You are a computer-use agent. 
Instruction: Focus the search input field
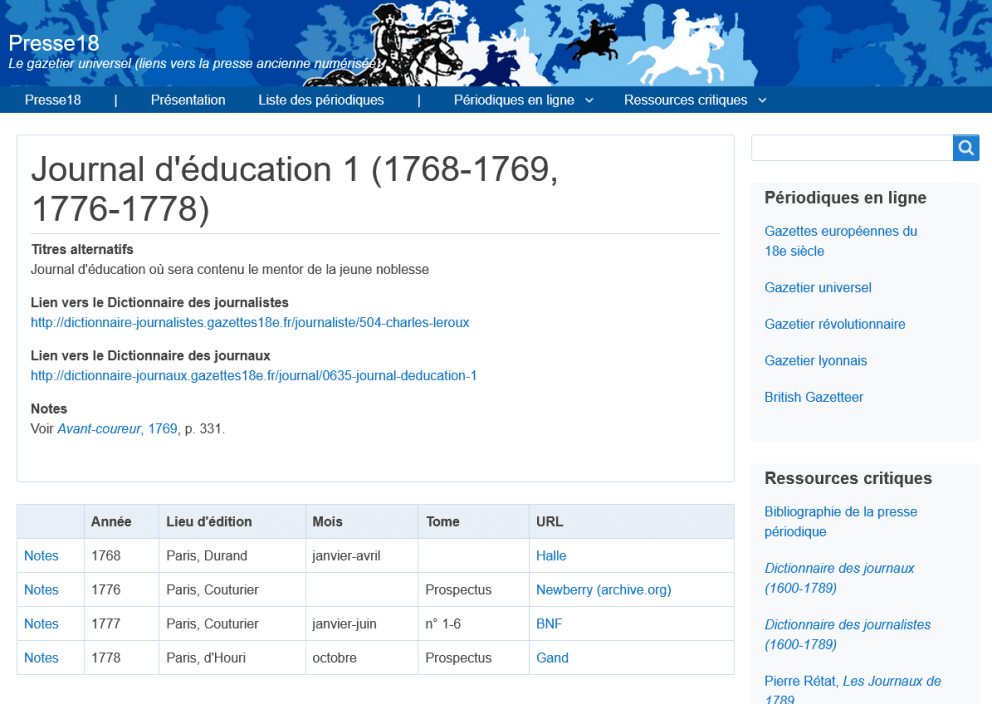[x=852, y=147]
